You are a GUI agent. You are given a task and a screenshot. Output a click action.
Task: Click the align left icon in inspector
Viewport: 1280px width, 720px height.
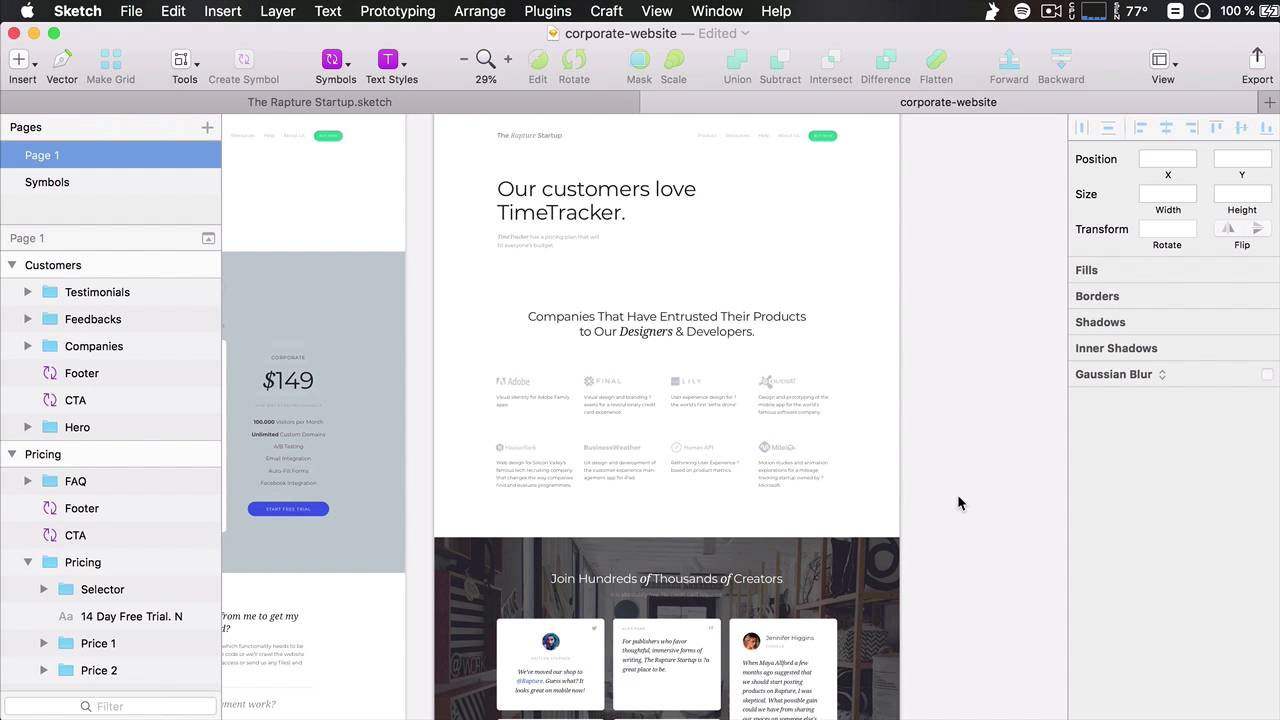point(1141,128)
